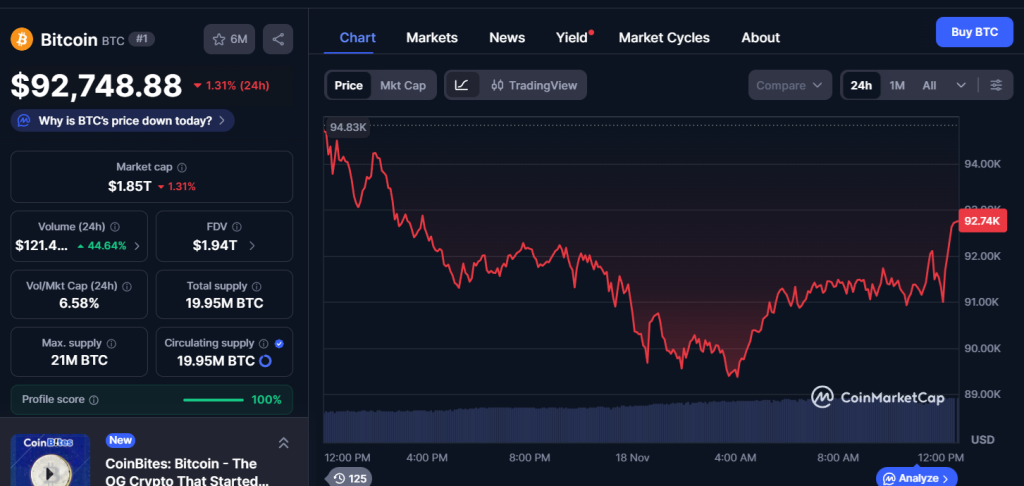Click the New badge on CoinBites
Screen dimensions: 1024x486
[121, 440]
